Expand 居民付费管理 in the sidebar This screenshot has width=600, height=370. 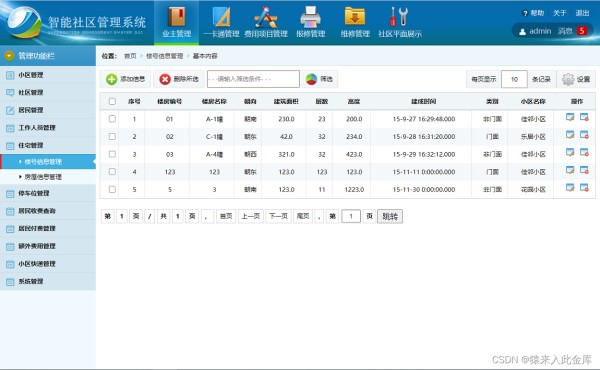coord(48,228)
